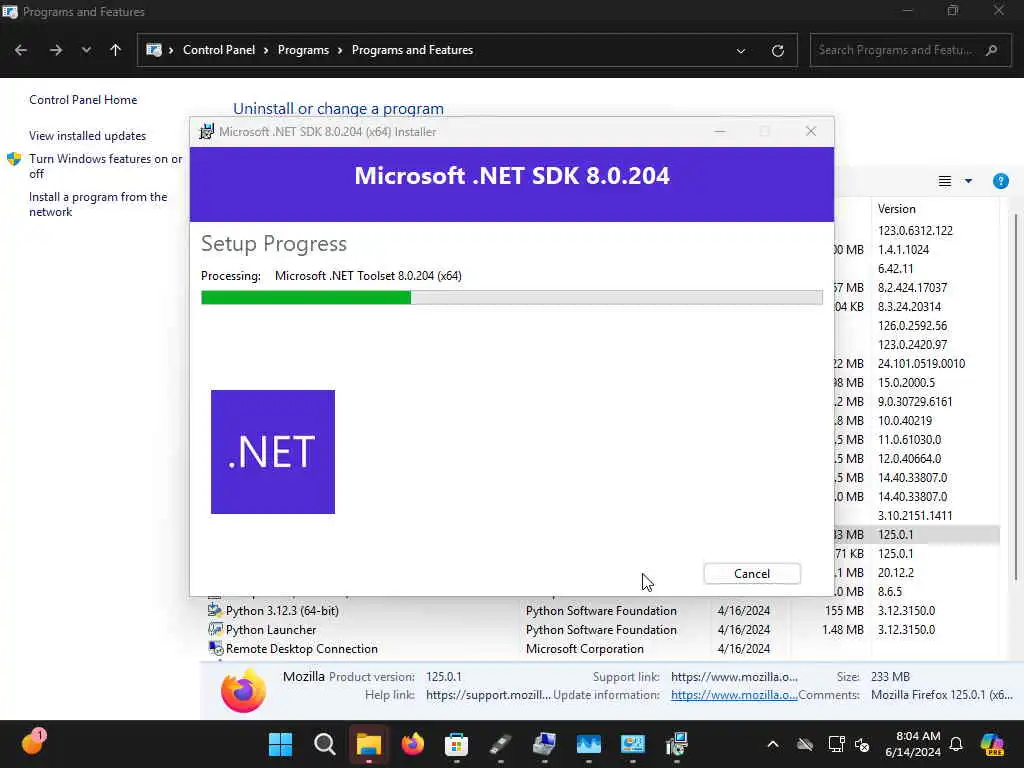This screenshot has width=1024, height=768.
Task: Minimize the .NET SDK installer window
Action: tap(720, 131)
